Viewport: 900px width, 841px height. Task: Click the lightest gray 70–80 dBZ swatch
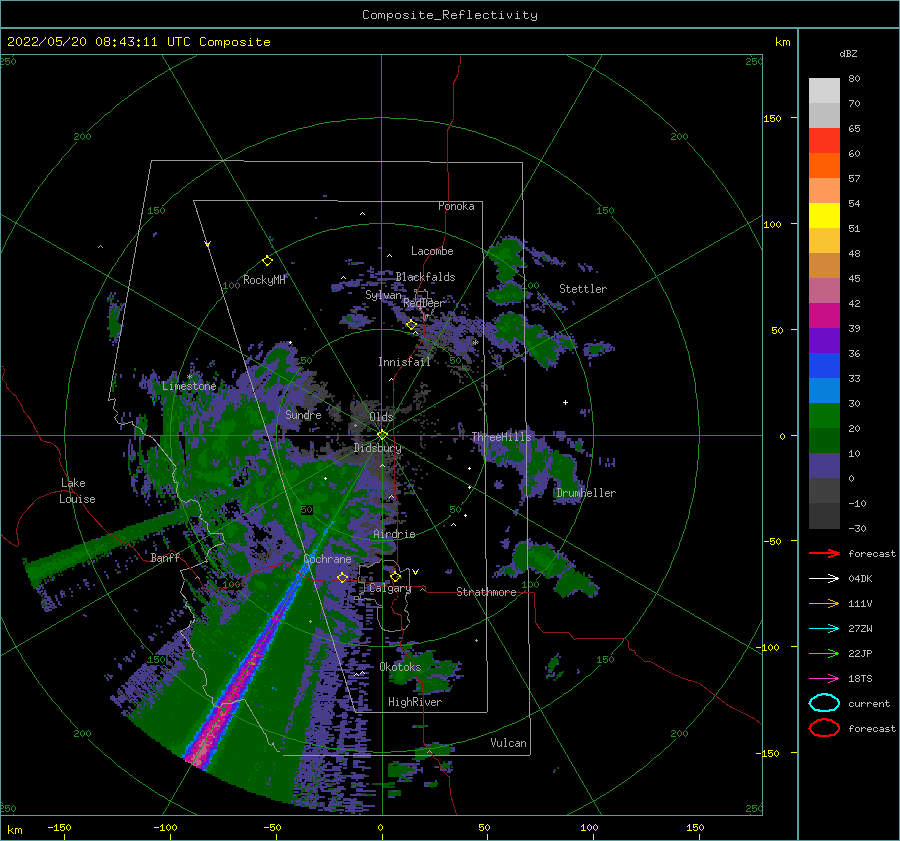(824, 91)
